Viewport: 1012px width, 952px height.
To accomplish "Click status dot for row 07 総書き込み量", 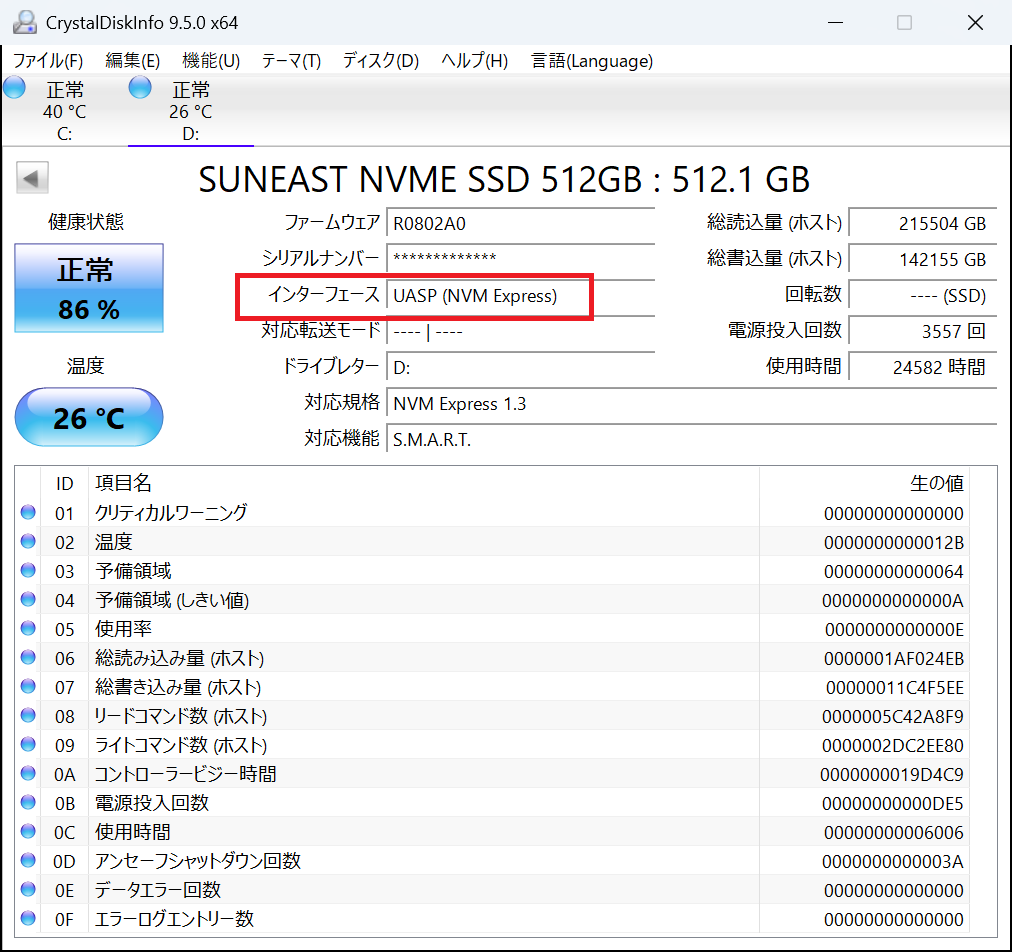I will 28,687.
